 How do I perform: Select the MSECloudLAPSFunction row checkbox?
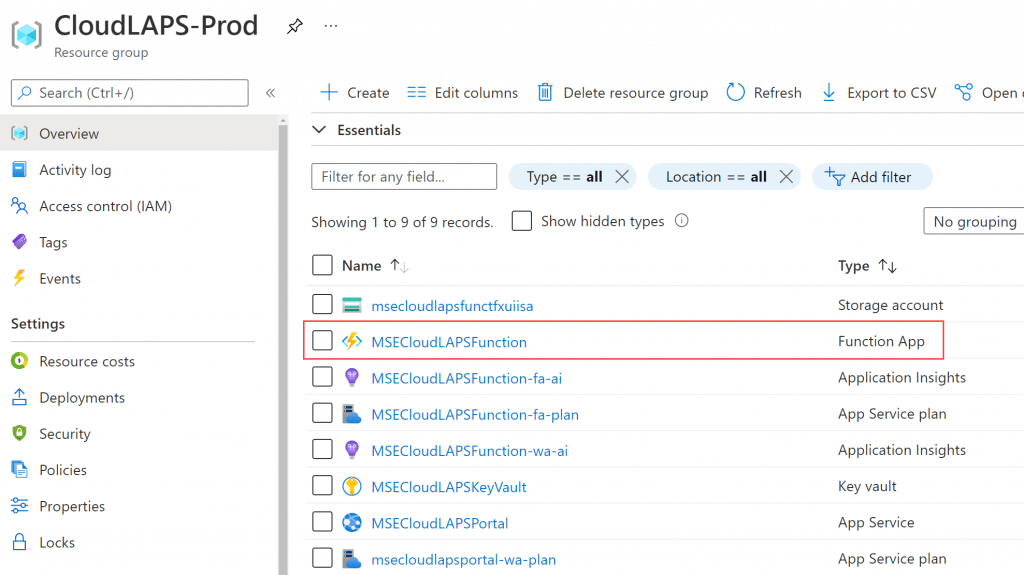coord(323,340)
